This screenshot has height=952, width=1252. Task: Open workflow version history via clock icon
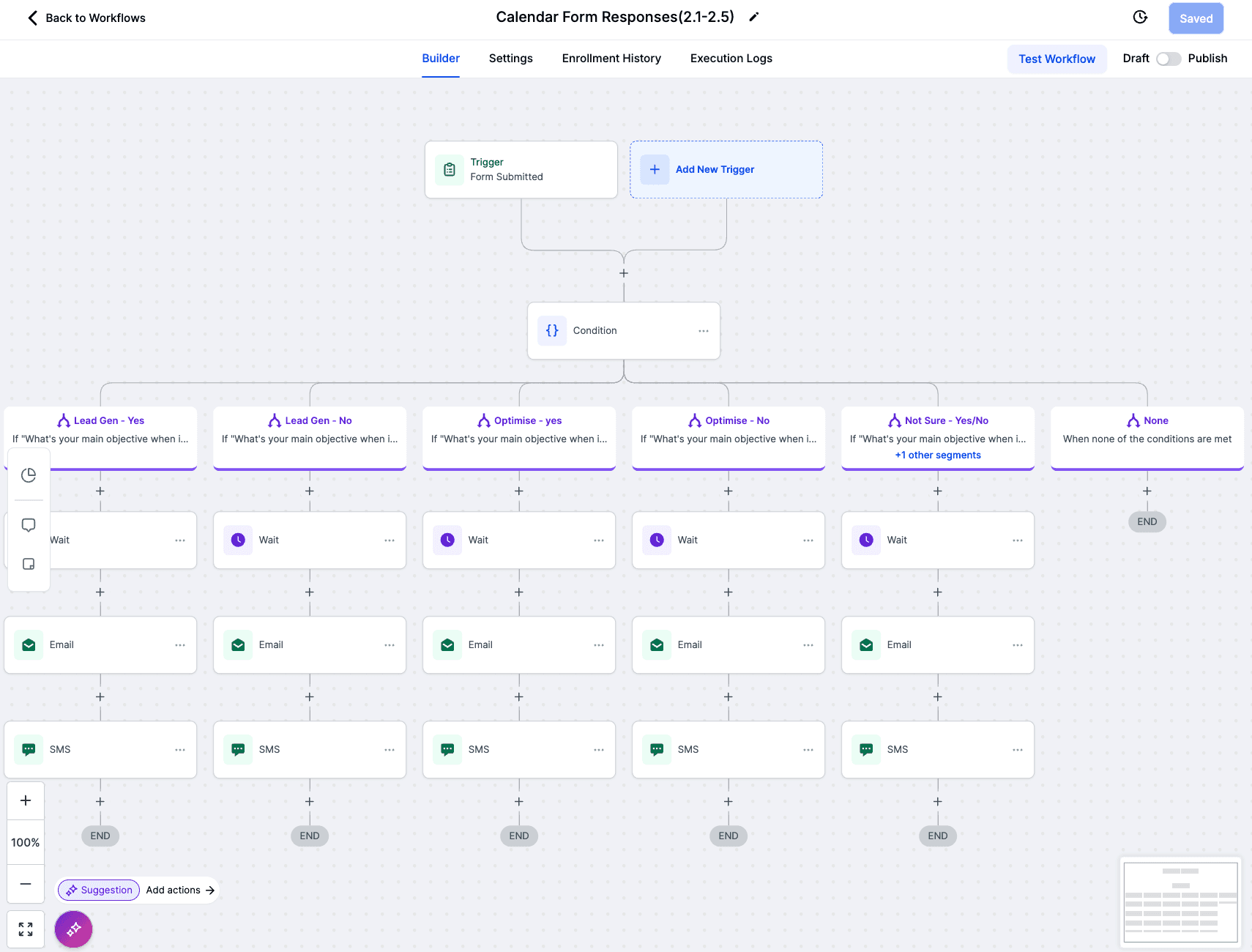(1140, 17)
